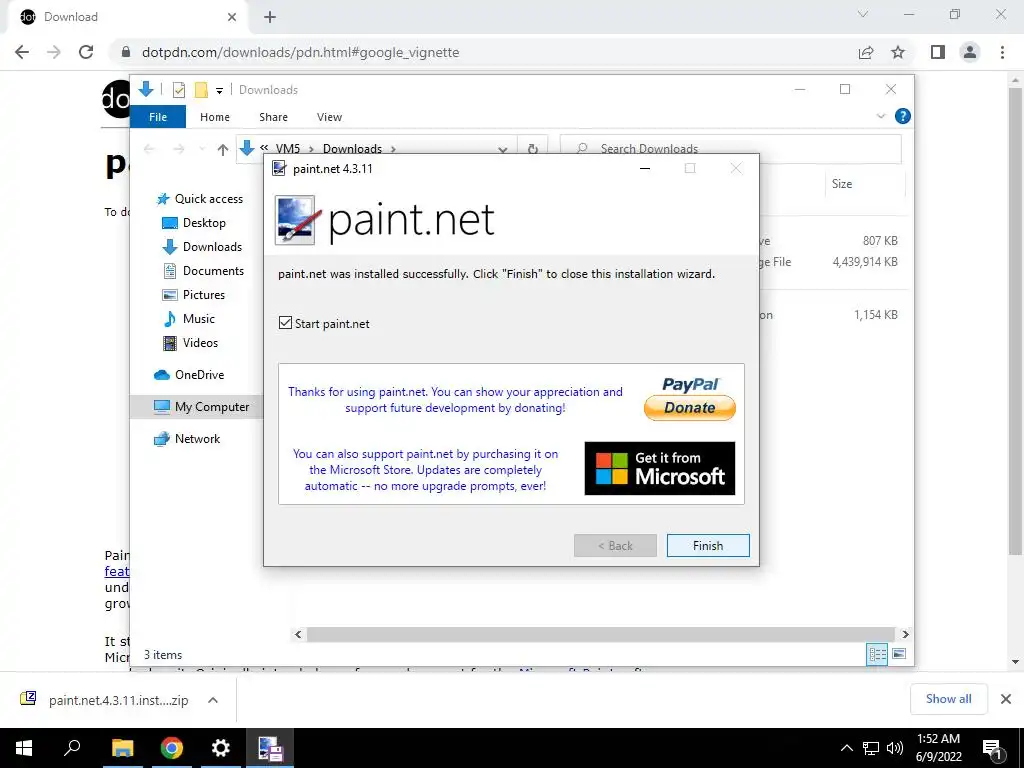Go back in Chrome

22,52
